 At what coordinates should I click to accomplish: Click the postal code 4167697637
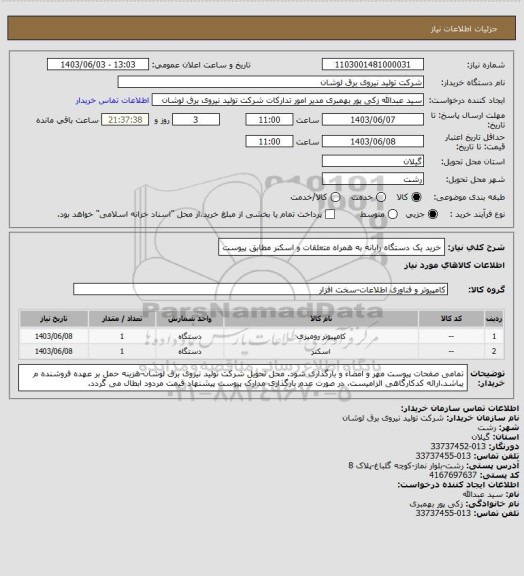(452, 475)
